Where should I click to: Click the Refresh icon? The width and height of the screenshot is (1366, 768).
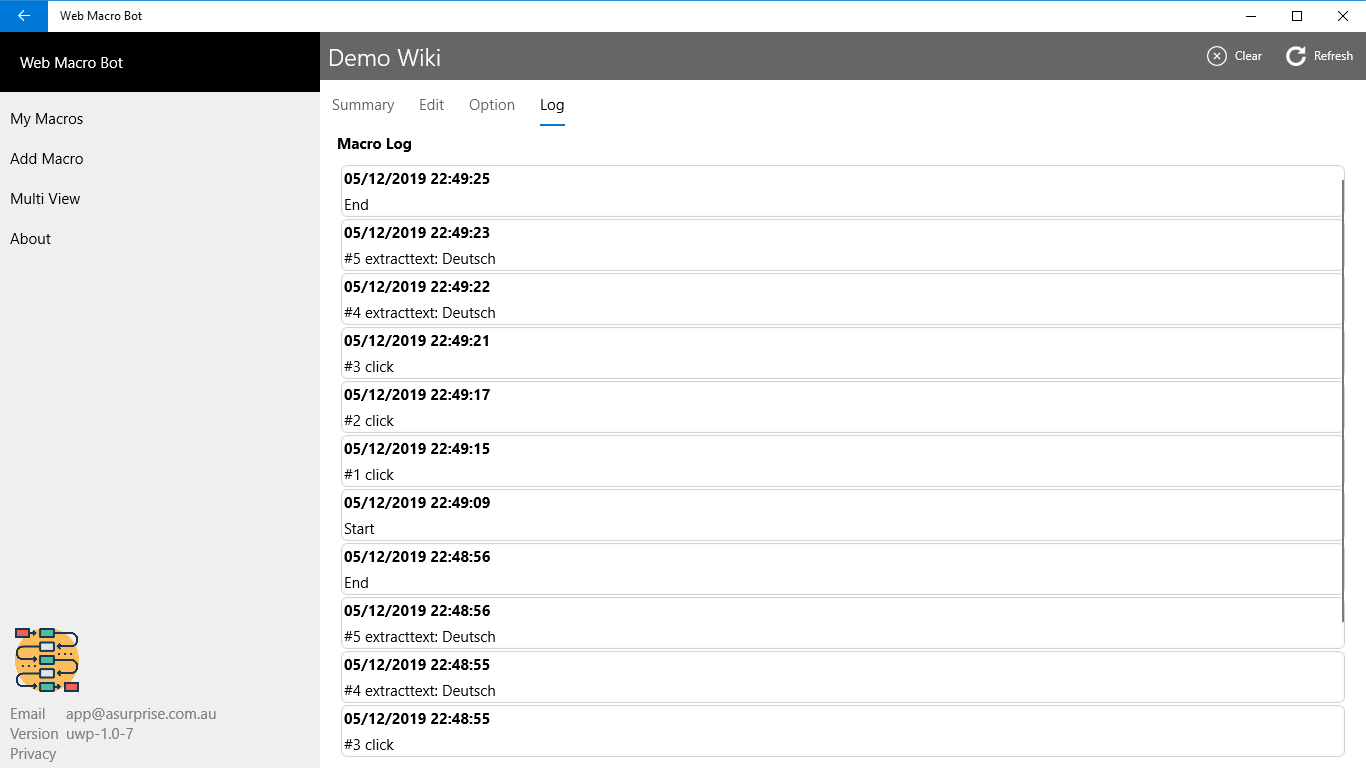point(1296,56)
